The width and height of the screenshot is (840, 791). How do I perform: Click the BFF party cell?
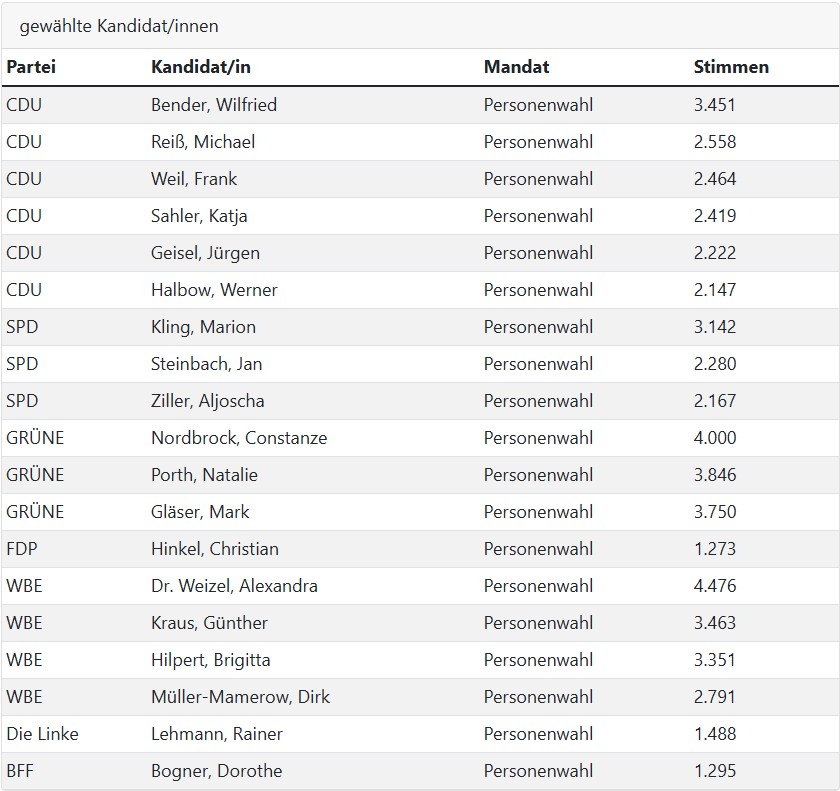(x=20, y=771)
